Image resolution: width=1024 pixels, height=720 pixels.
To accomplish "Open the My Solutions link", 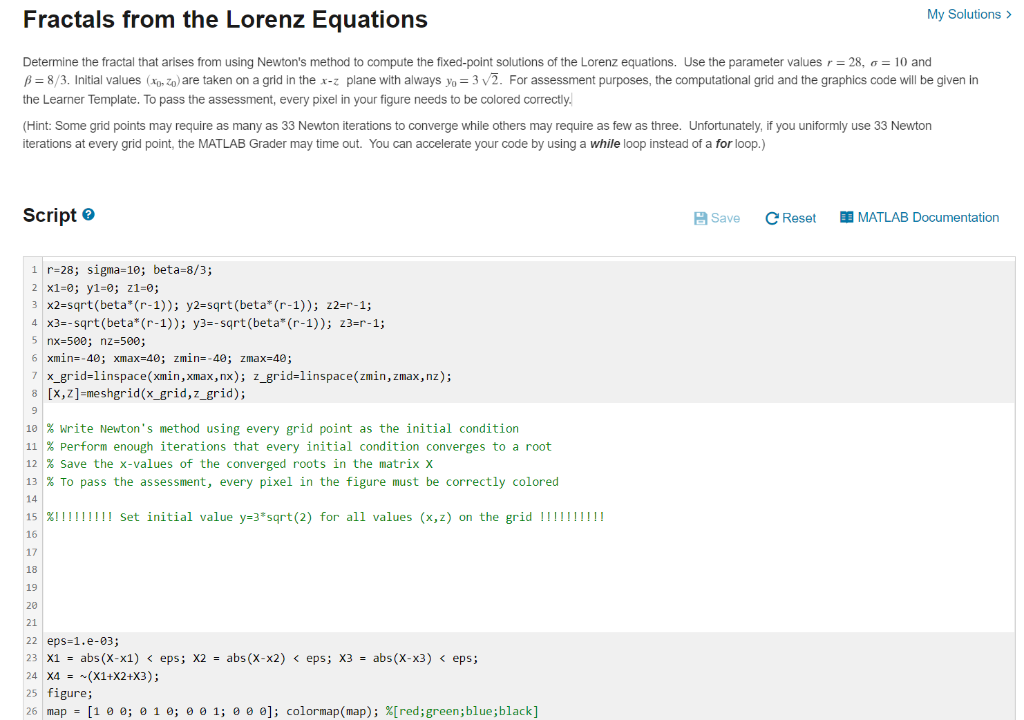I will click(x=965, y=15).
